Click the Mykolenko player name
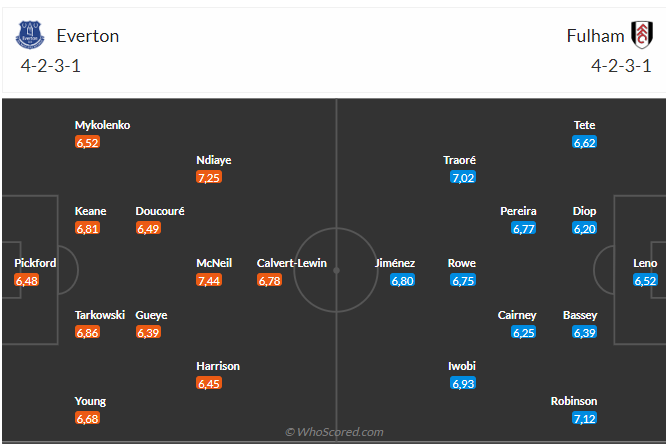Viewport: 666px width, 444px height. [x=102, y=125]
